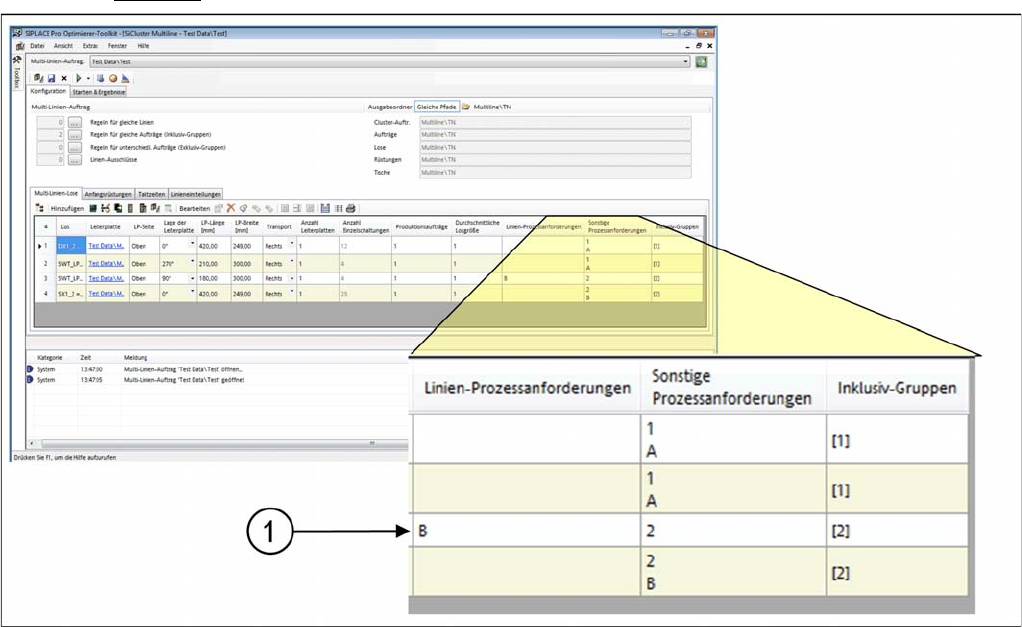The width and height of the screenshot is (1022, 627).
Task: Open the Test Data link in row 2
Action: [x=106, y=264]
